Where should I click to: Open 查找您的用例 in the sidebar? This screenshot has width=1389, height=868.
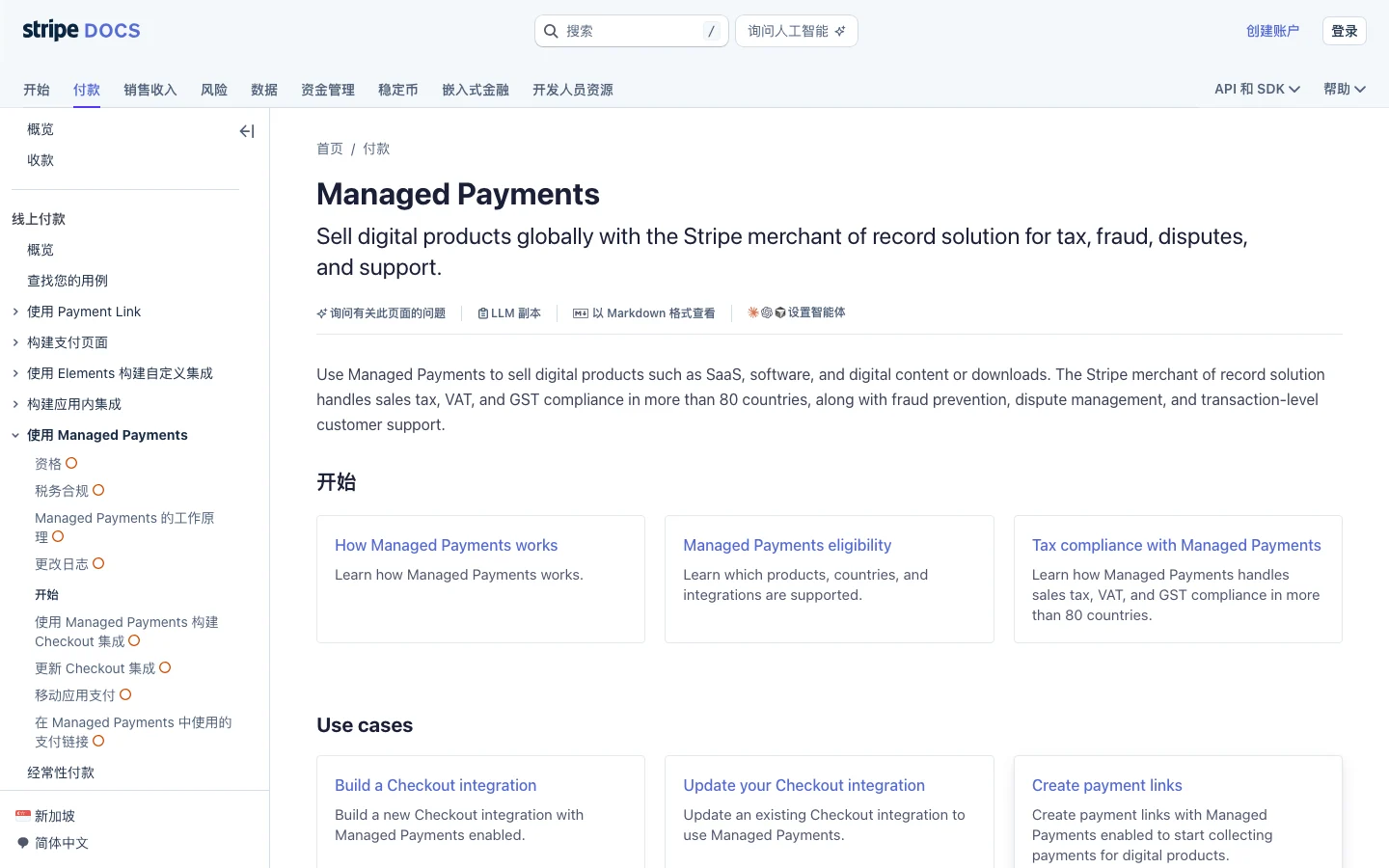(68, 281)
